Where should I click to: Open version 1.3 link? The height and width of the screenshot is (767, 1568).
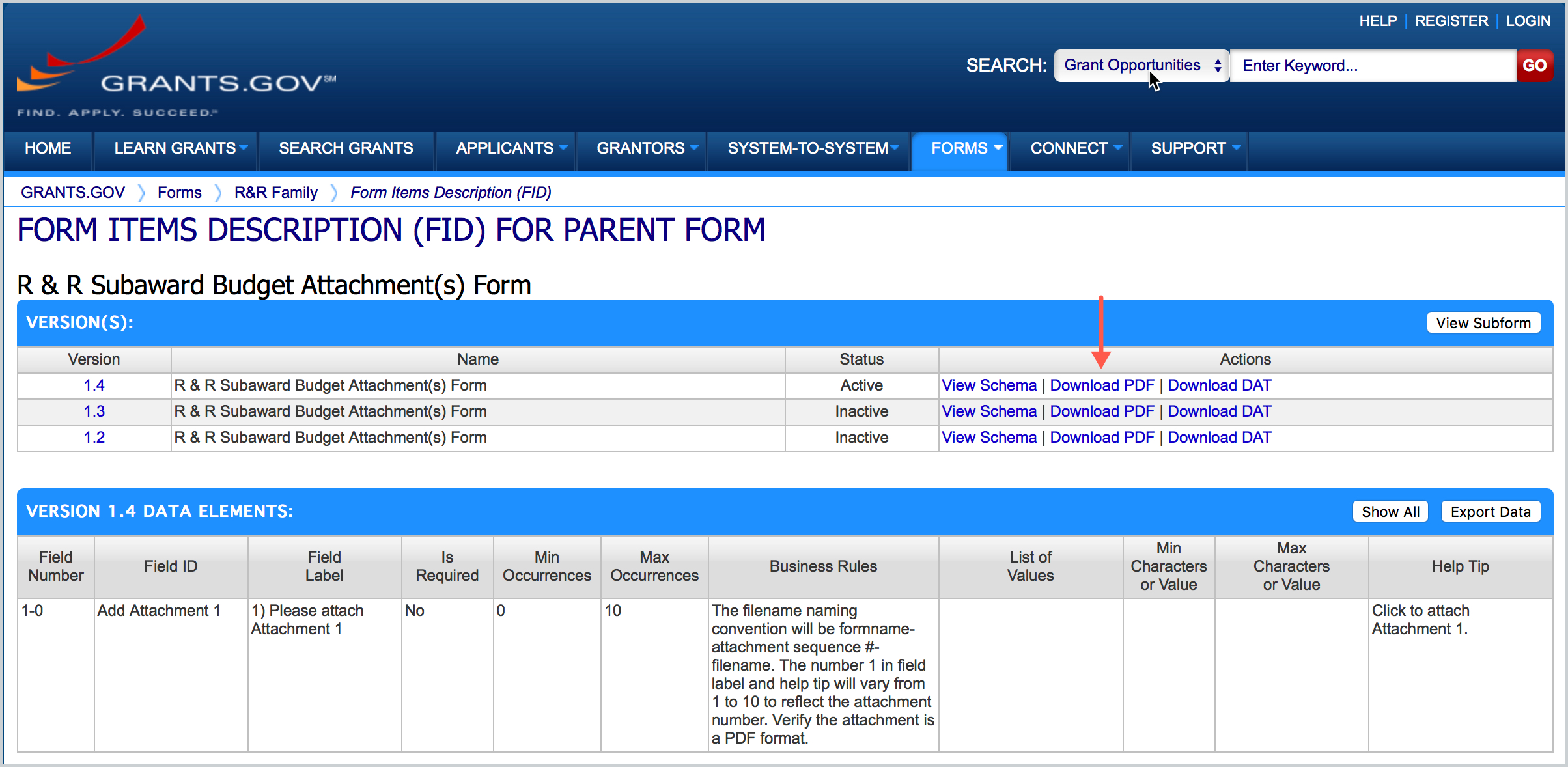pyautogui.click(x=94, y=411)
